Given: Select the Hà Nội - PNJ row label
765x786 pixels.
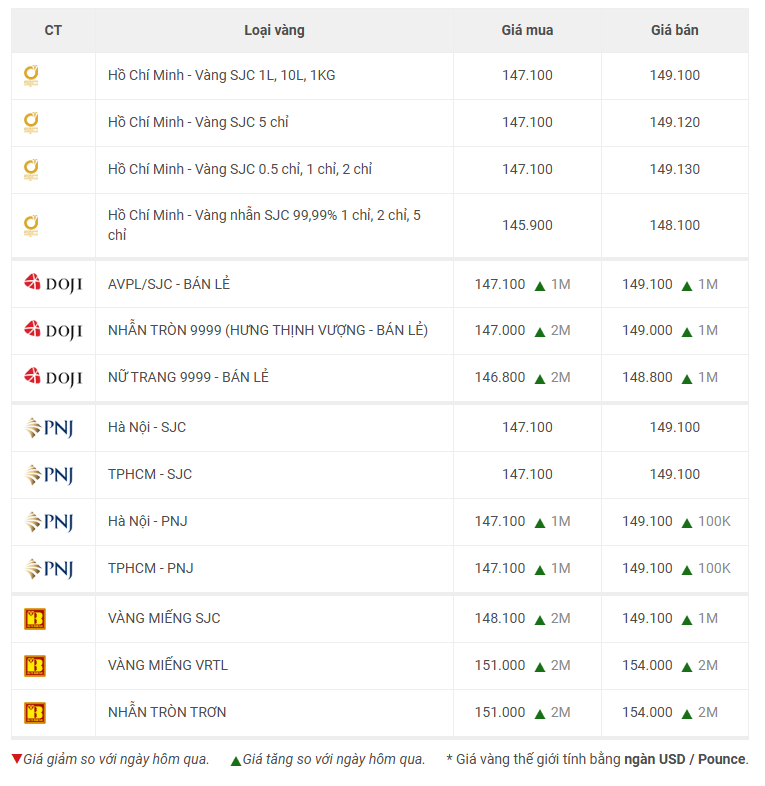Looking at the screenshot, I should click(147, 521).
